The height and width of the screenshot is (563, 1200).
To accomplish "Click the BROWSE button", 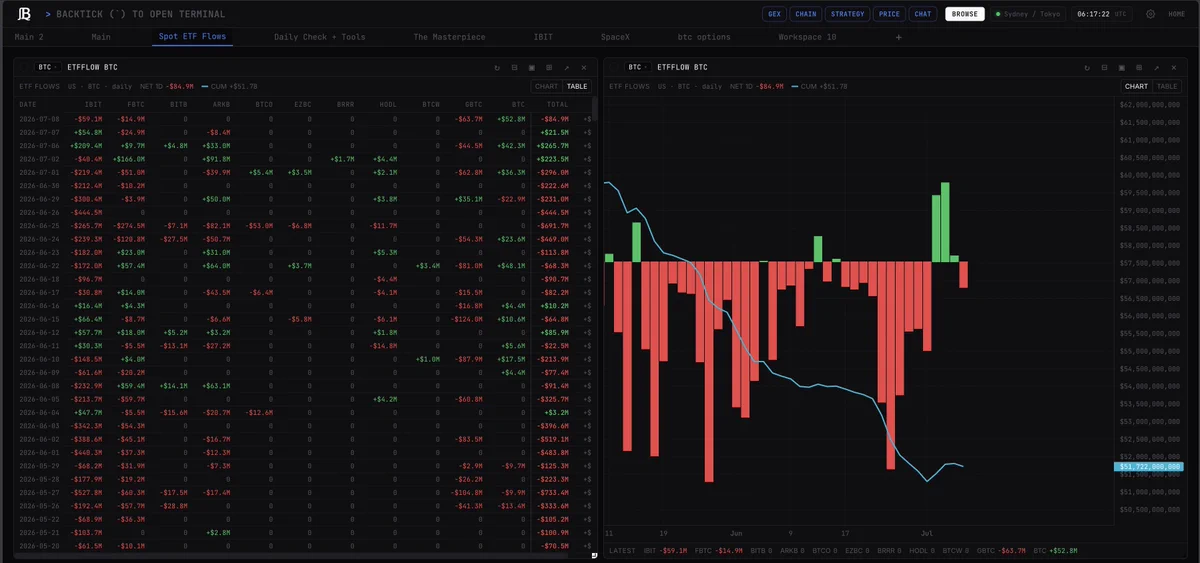I will (x=965, y=14).
